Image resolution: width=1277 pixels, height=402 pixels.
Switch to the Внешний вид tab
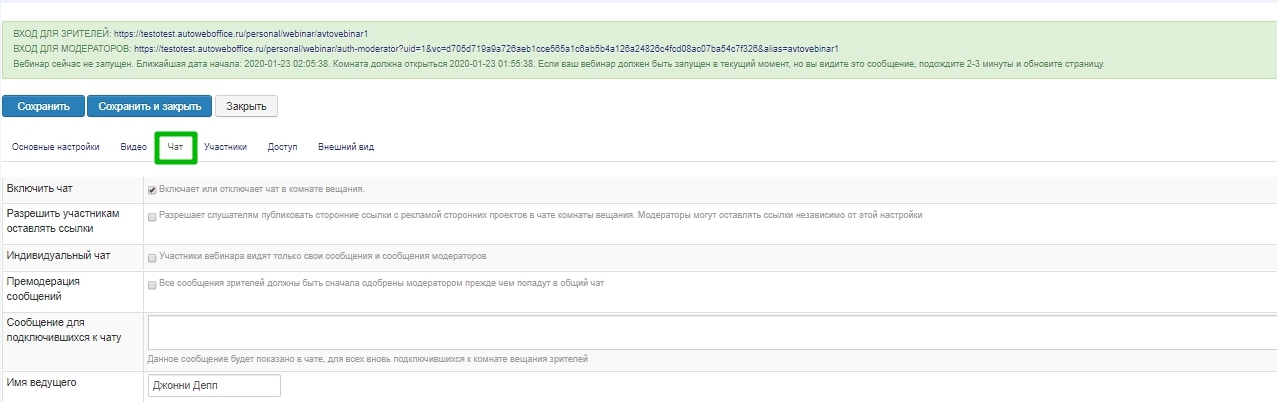(346, 147)
